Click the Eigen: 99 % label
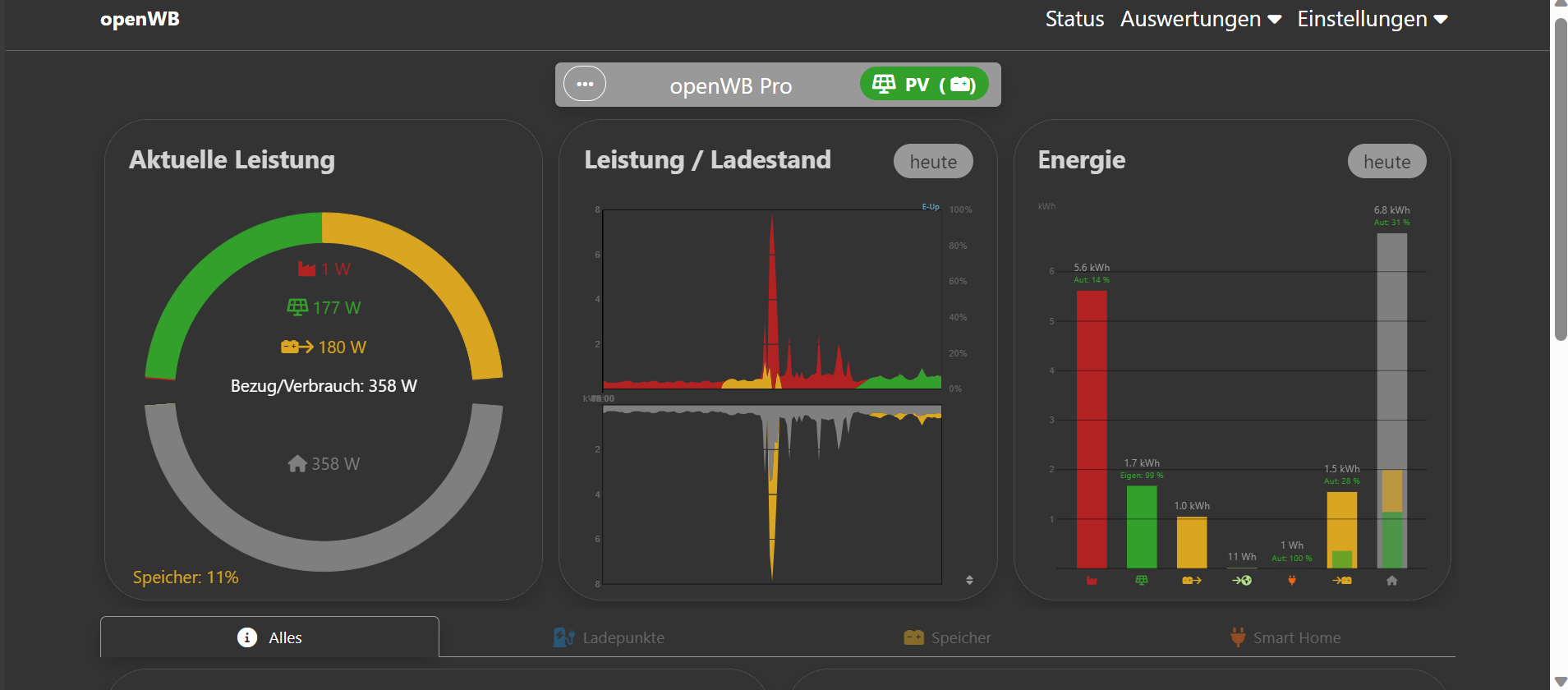 pos(1142,476)
